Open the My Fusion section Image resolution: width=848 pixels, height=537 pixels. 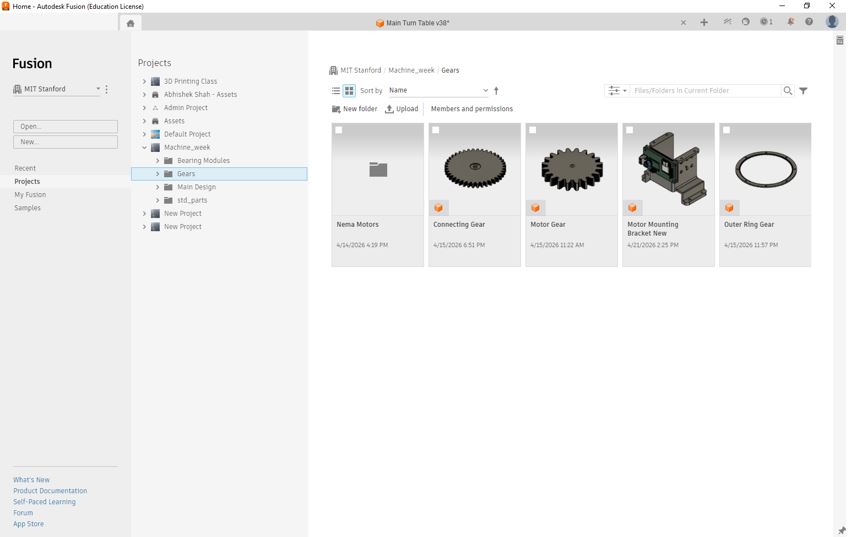click(x=30, y=195)
